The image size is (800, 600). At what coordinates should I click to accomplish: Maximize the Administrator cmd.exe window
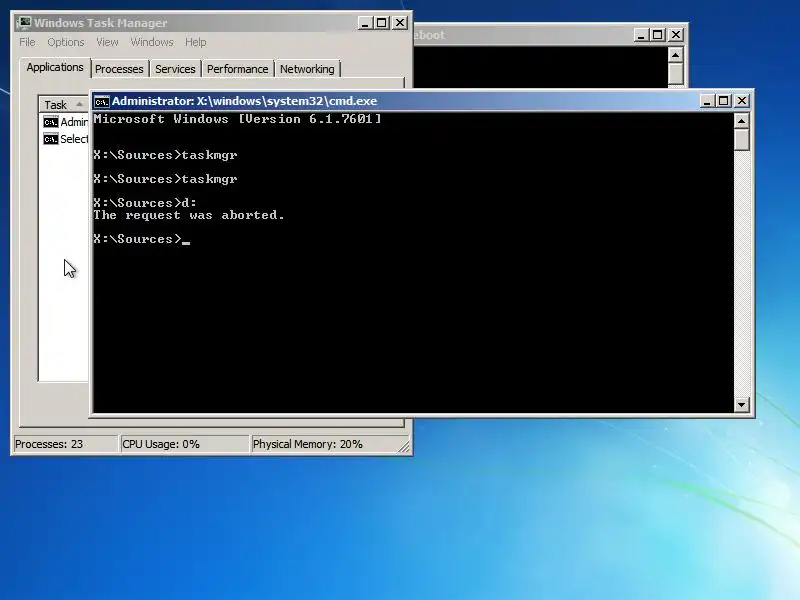click(x=724, y=101)
